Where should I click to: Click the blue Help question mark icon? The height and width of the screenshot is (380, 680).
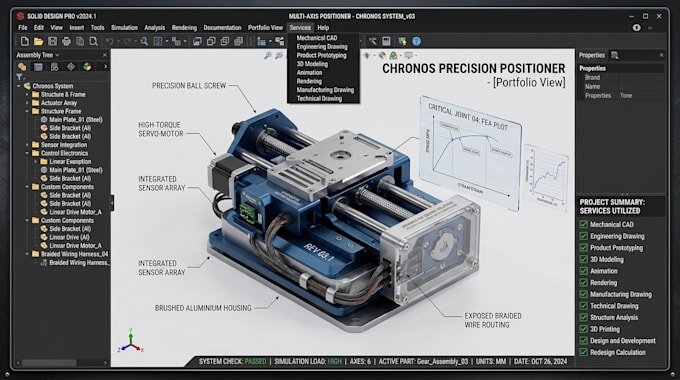tap(416, 41)
